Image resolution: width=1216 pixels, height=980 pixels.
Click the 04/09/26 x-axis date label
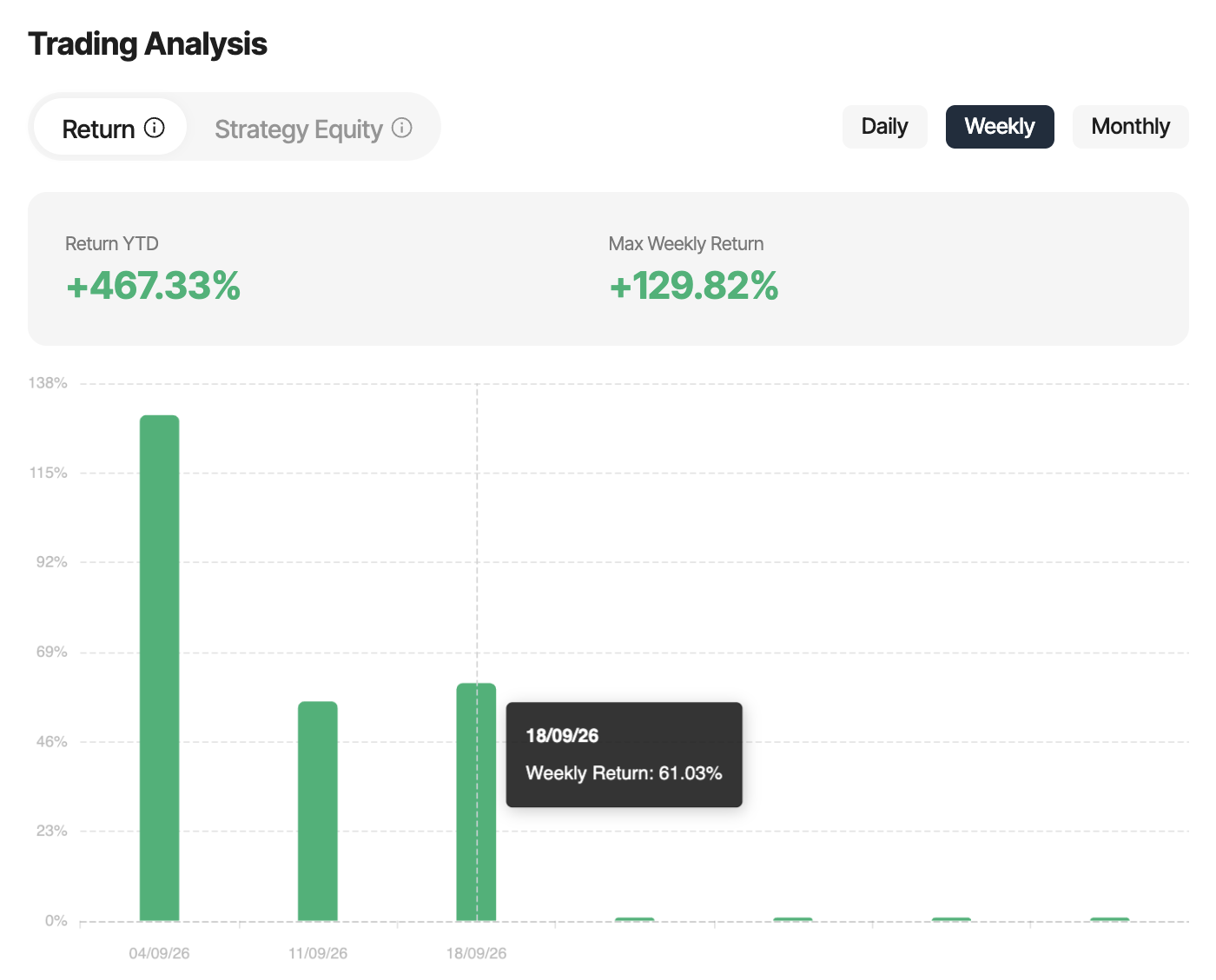click(x=159, y=953)
